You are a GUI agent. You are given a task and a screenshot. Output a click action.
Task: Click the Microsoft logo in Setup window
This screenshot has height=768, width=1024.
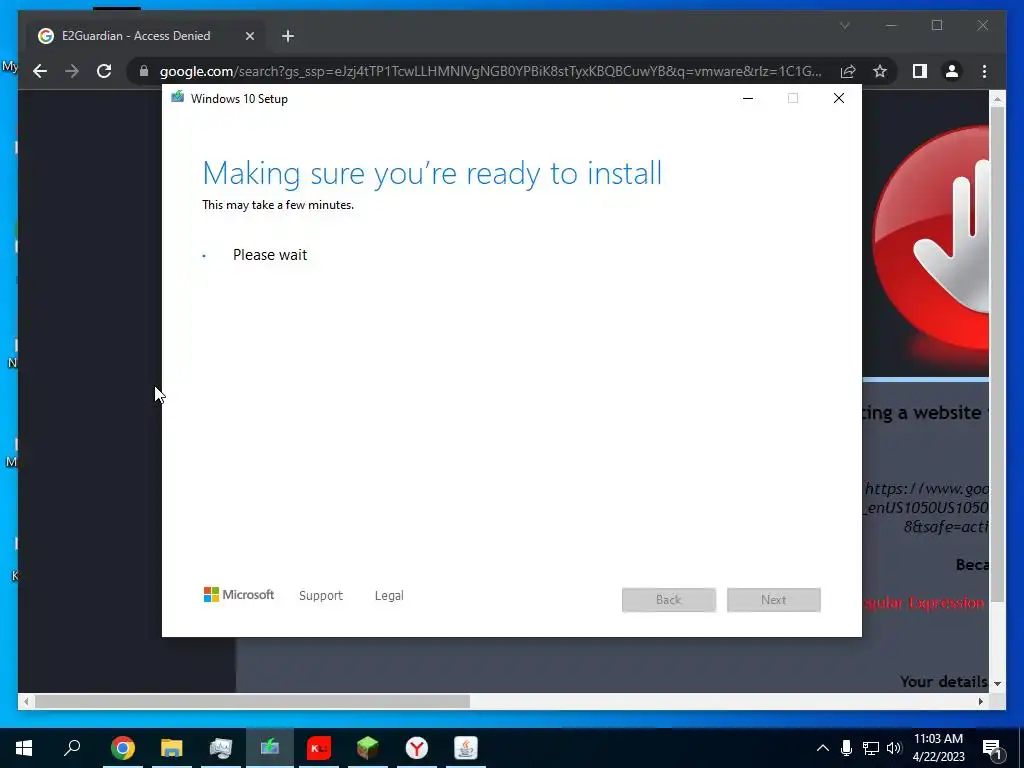[239, 595]
